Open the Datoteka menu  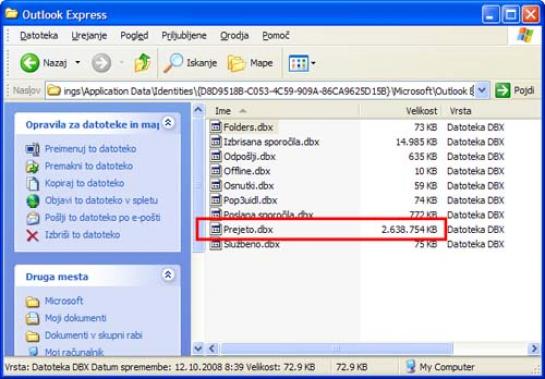[39, 35]
